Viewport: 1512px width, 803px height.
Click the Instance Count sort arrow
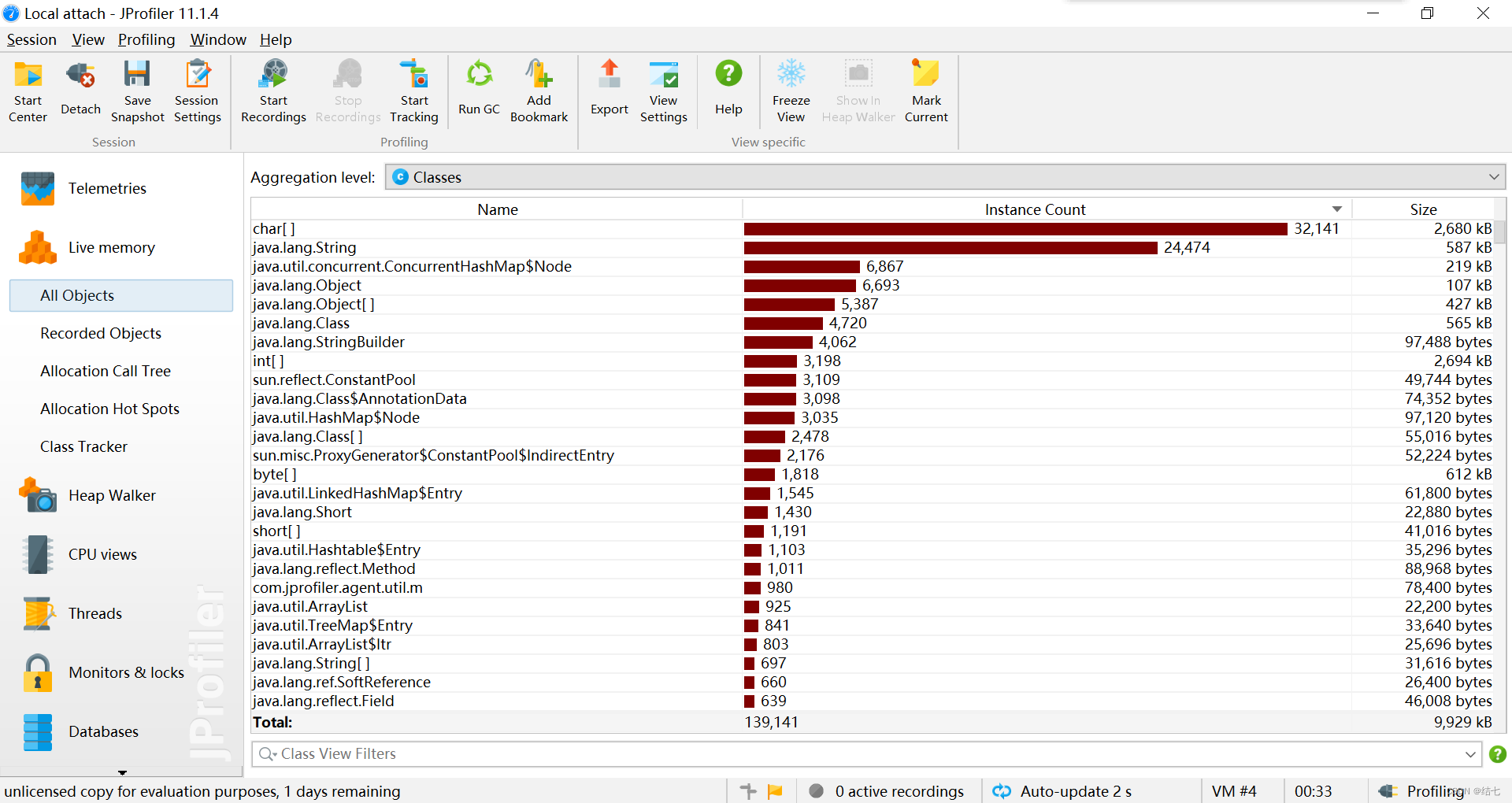(x=1336, y=209)
